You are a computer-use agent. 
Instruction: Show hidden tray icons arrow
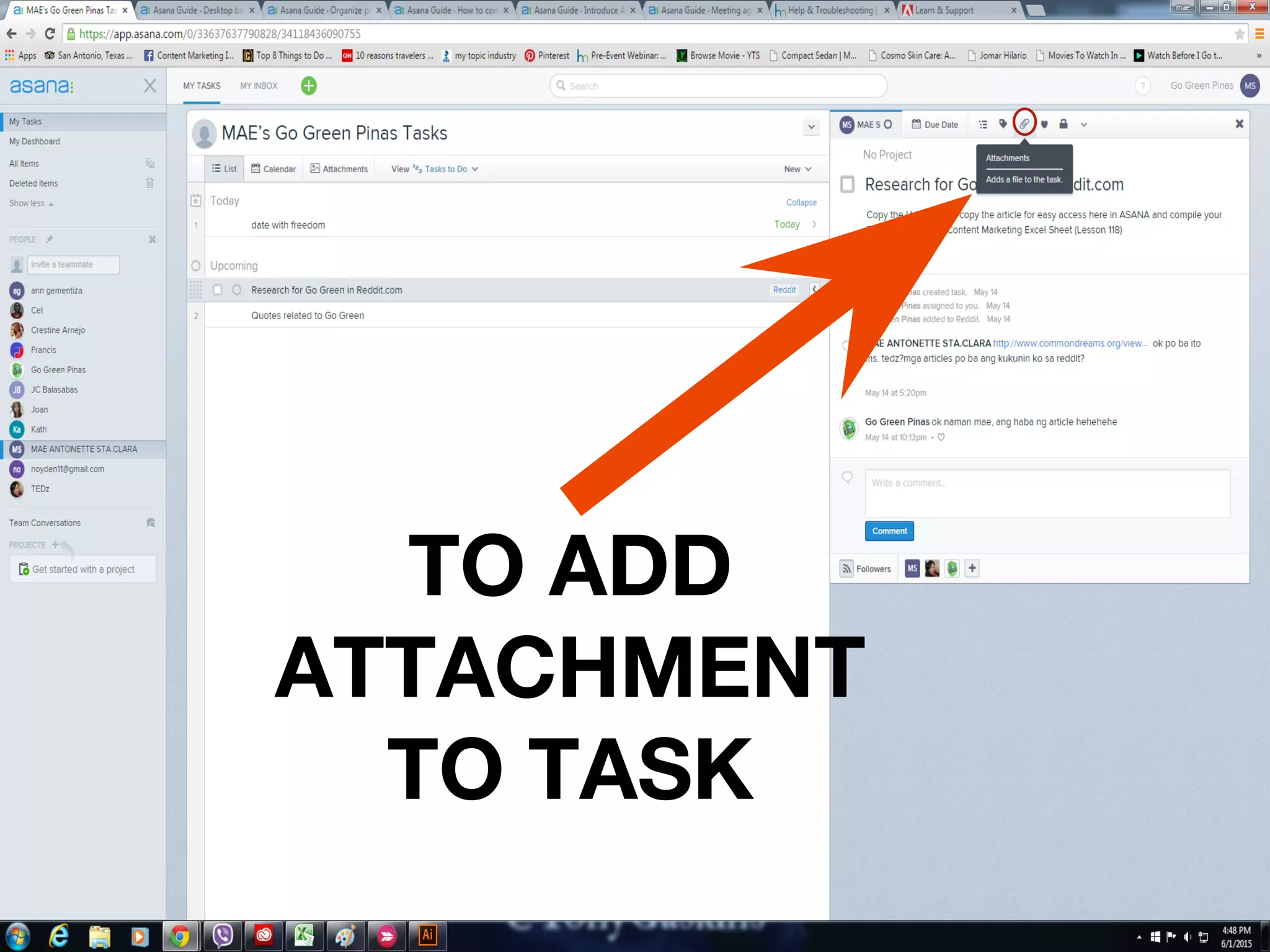pyautogui.click(x=1139, y=937)
